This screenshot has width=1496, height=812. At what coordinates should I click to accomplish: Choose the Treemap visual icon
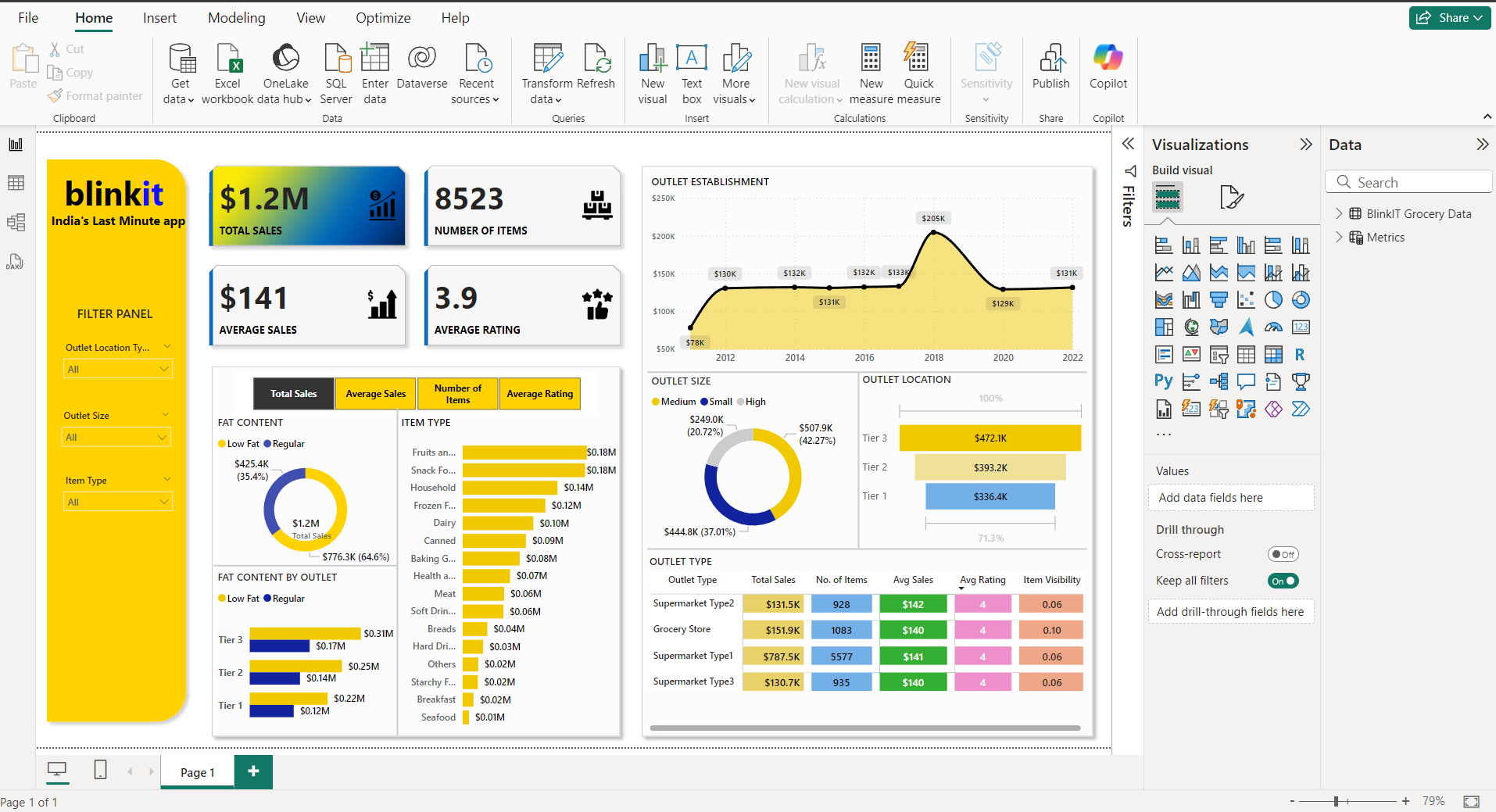[1164, 327]
